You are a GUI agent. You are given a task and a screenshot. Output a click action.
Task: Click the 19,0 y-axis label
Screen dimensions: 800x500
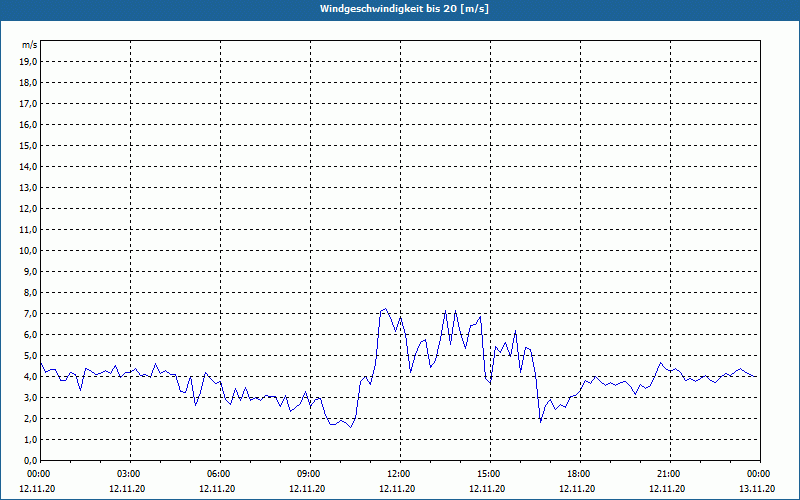[x=28, y=62]
